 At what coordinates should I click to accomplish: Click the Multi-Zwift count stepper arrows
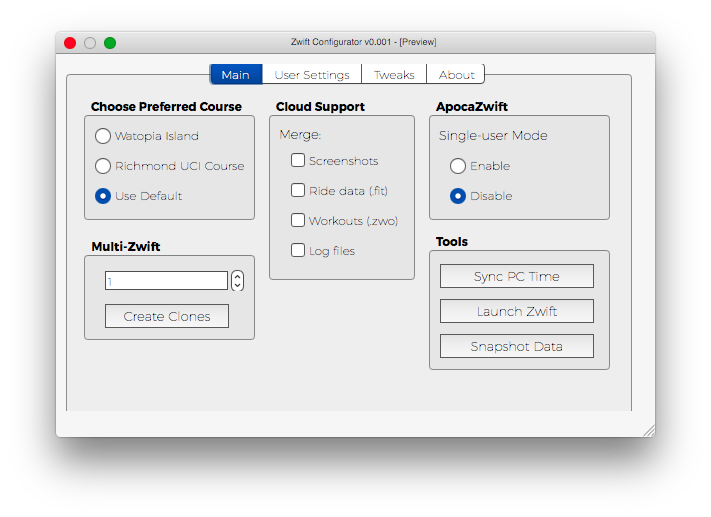coord(237,281)
